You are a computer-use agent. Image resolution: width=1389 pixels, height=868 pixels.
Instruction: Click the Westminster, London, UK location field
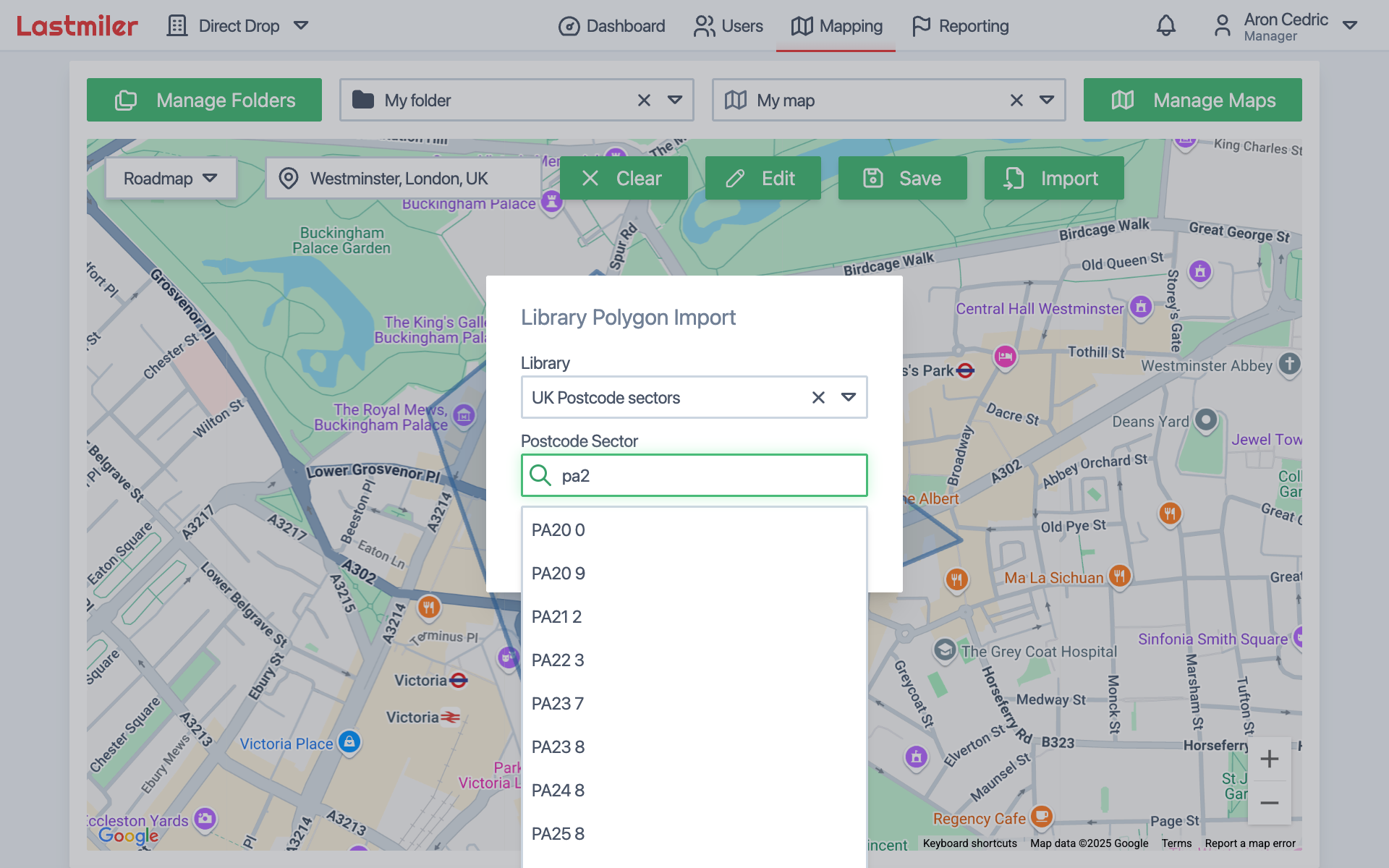403,178
